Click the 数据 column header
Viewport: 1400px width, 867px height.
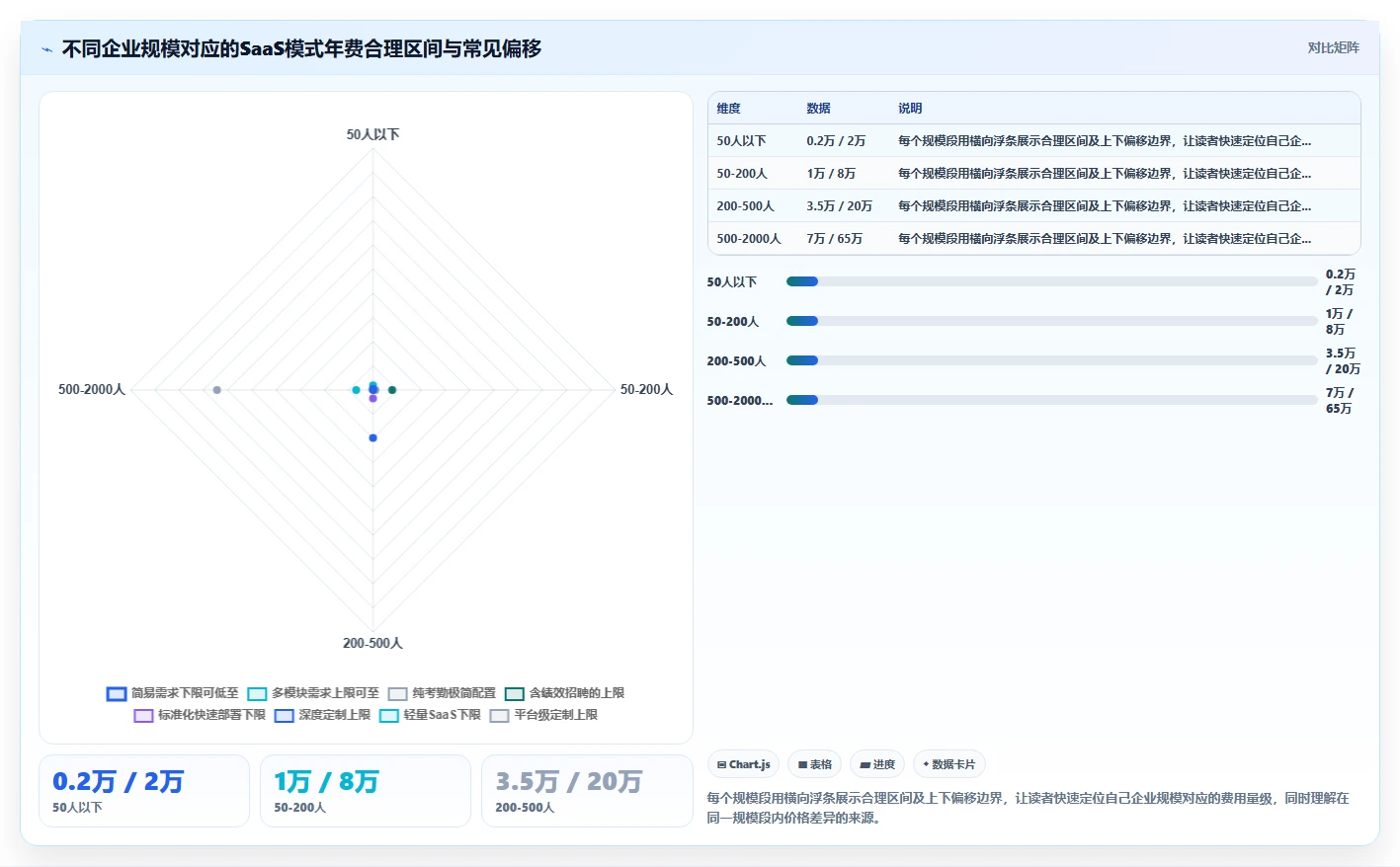point(818,109)
